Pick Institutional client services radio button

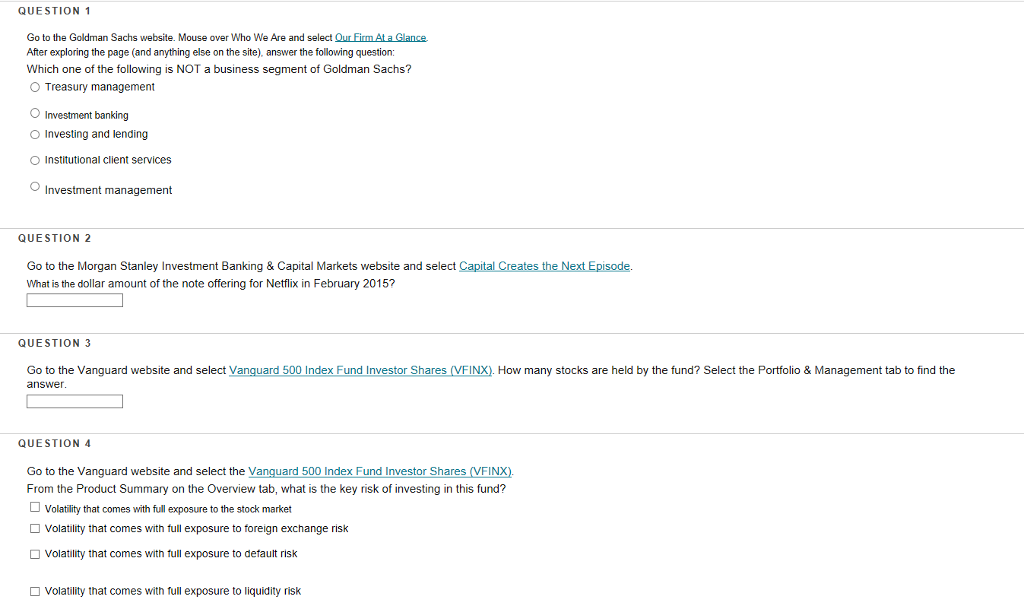click(35, 161)
